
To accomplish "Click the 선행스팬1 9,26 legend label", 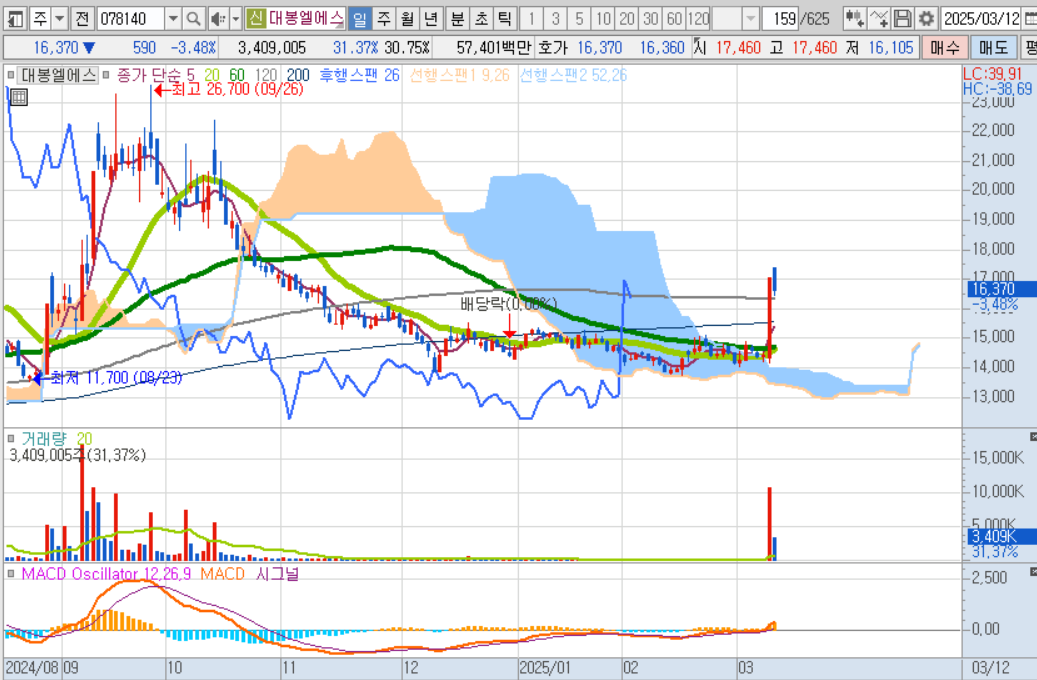I will point(460,75).
